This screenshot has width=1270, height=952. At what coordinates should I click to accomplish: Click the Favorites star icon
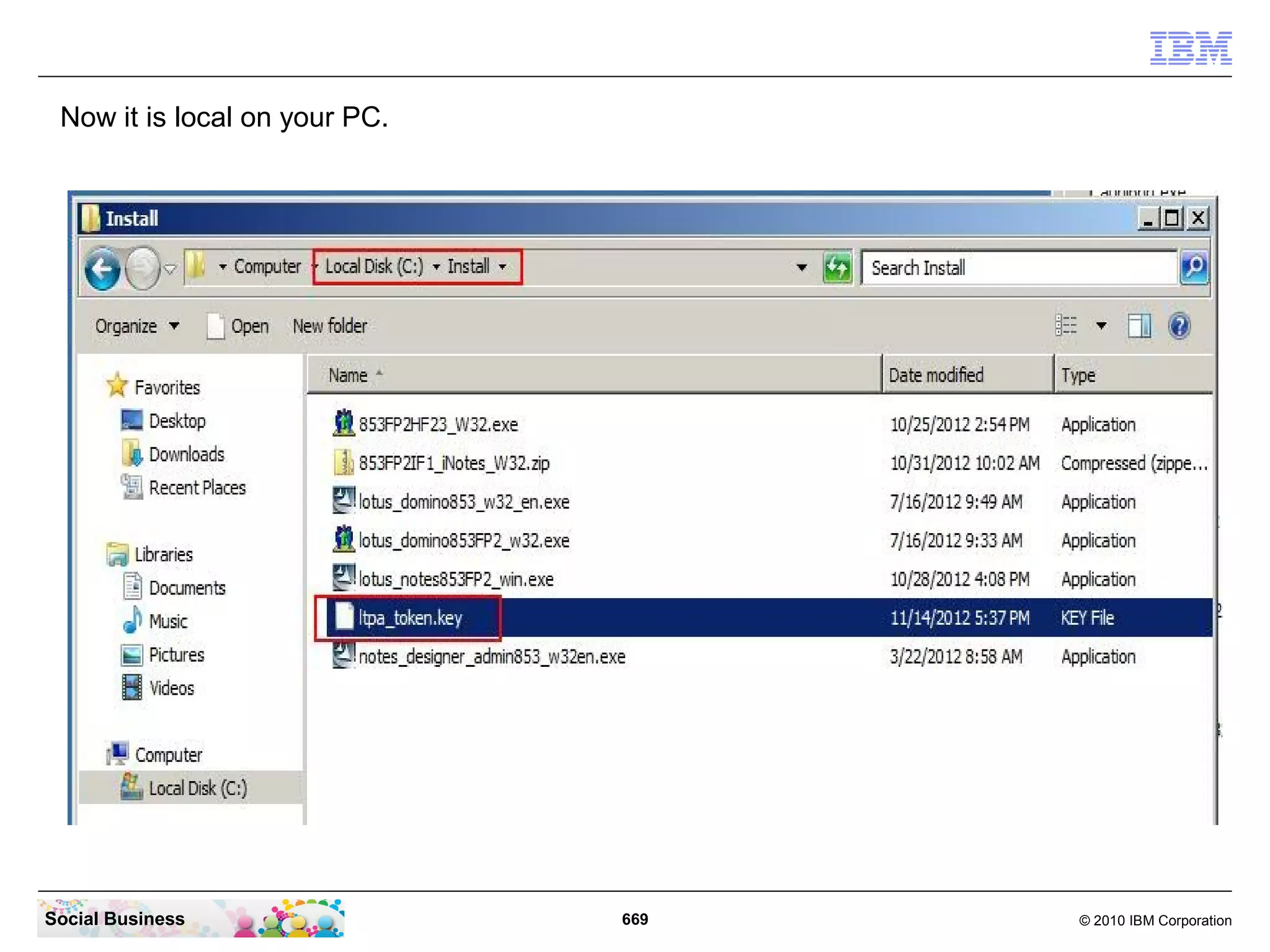pos(117,385)
